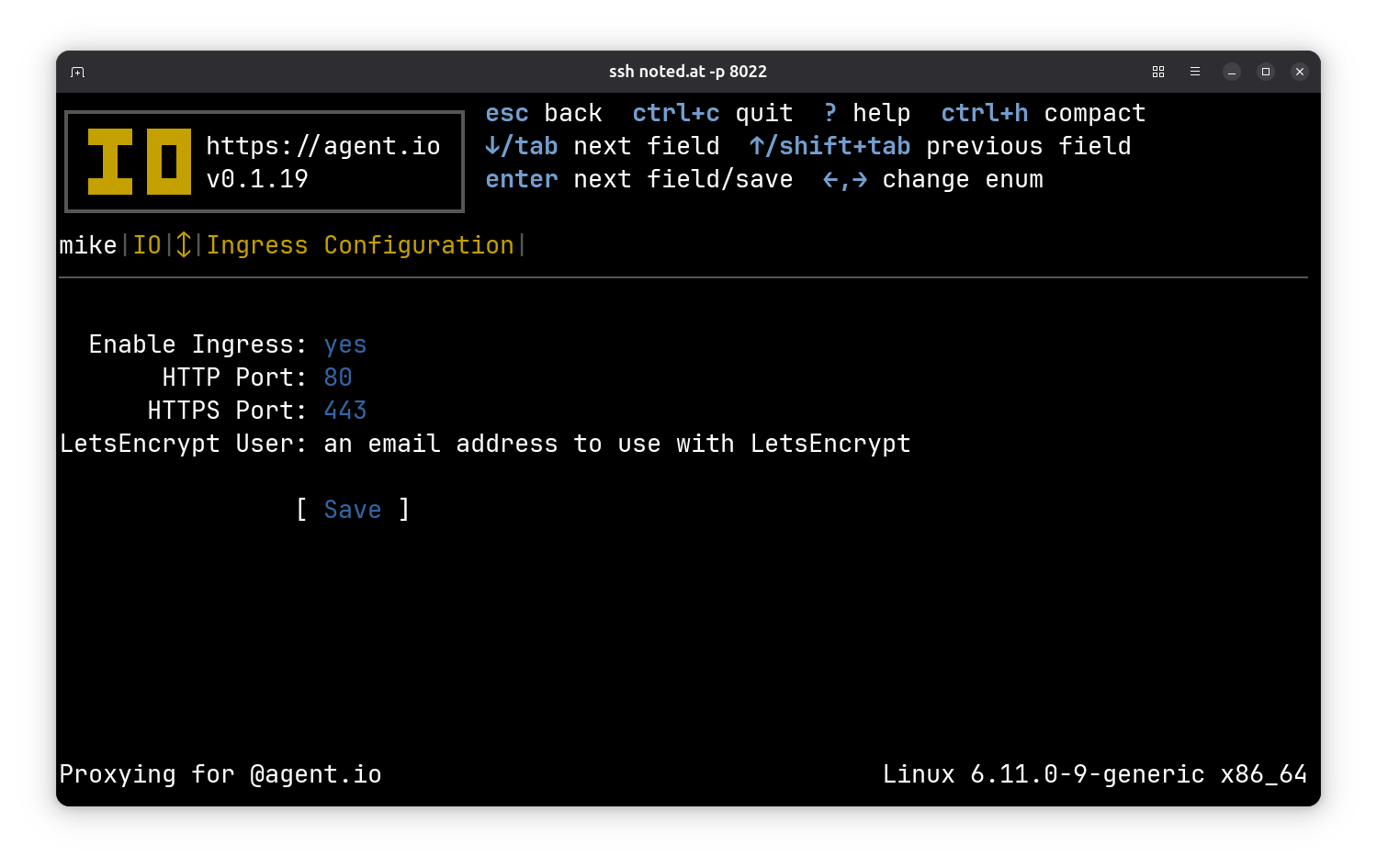Click the HTTP Port label
Image resolution: width=1377 pixels, height=868 pixels.
click(x=235, y=378)
